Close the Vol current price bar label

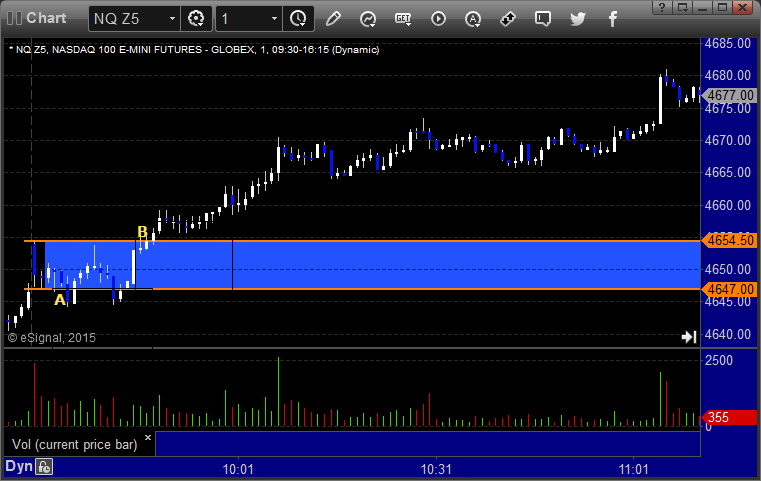point(148,438)
